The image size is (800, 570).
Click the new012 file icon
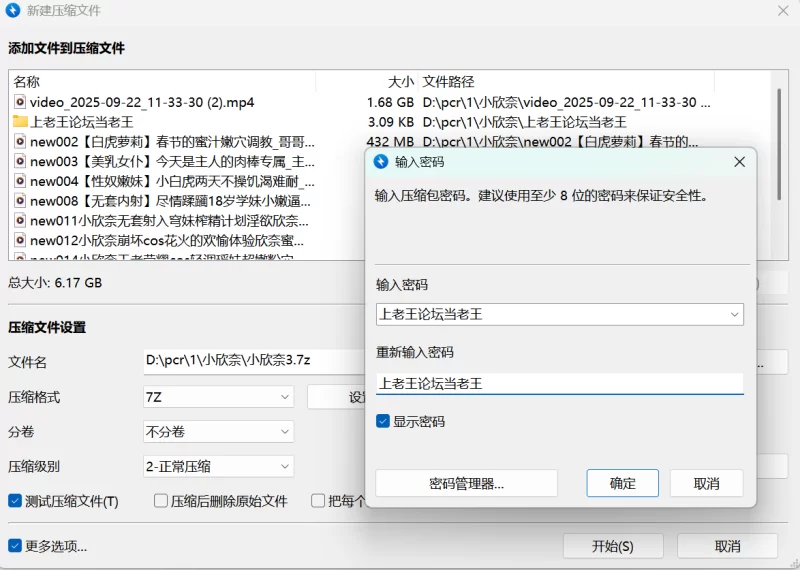[x=19, y=241]
